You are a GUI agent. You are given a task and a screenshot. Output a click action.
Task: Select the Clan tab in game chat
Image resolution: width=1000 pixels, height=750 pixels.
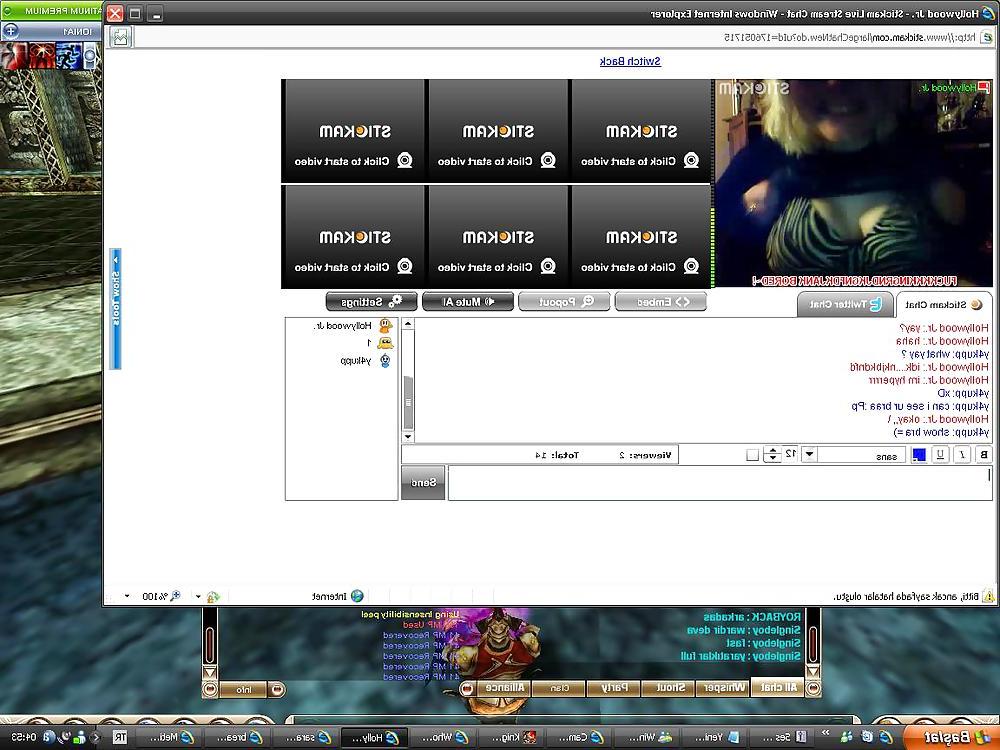560,688
